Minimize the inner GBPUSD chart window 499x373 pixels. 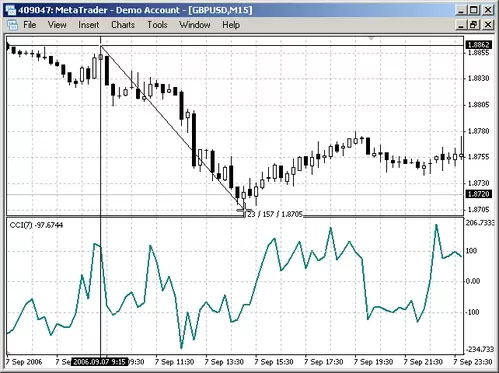[461, 25]
